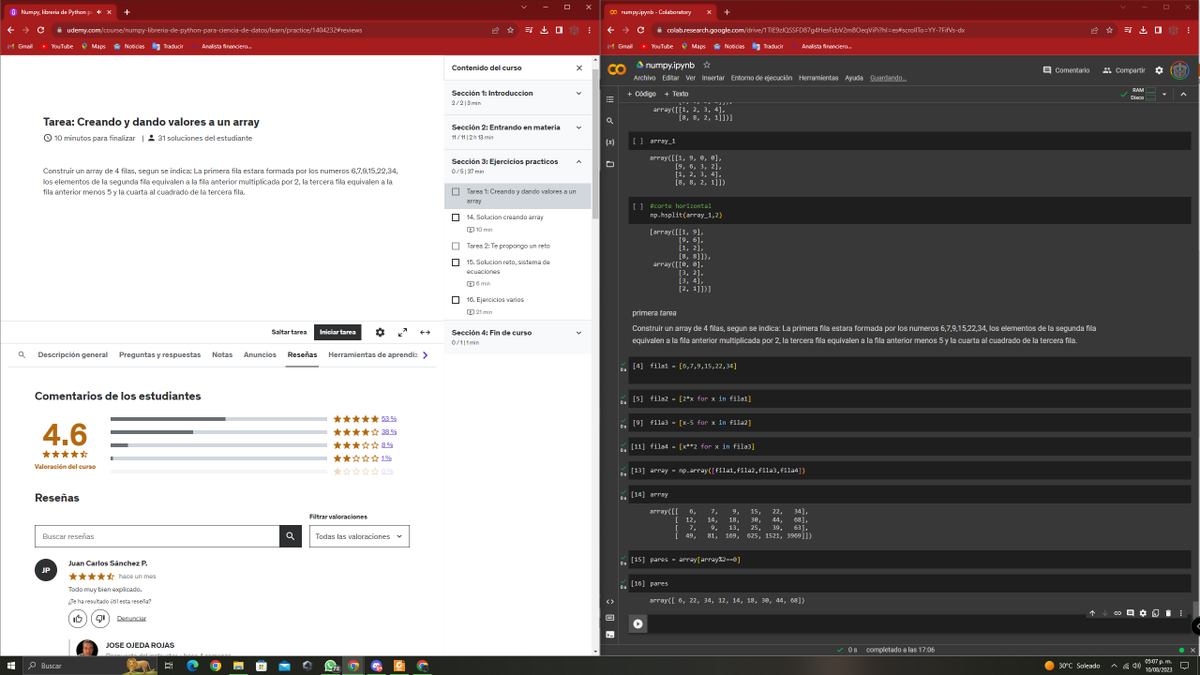
Task: Click Comentario button in Colab
Action: coord(1066,70)
